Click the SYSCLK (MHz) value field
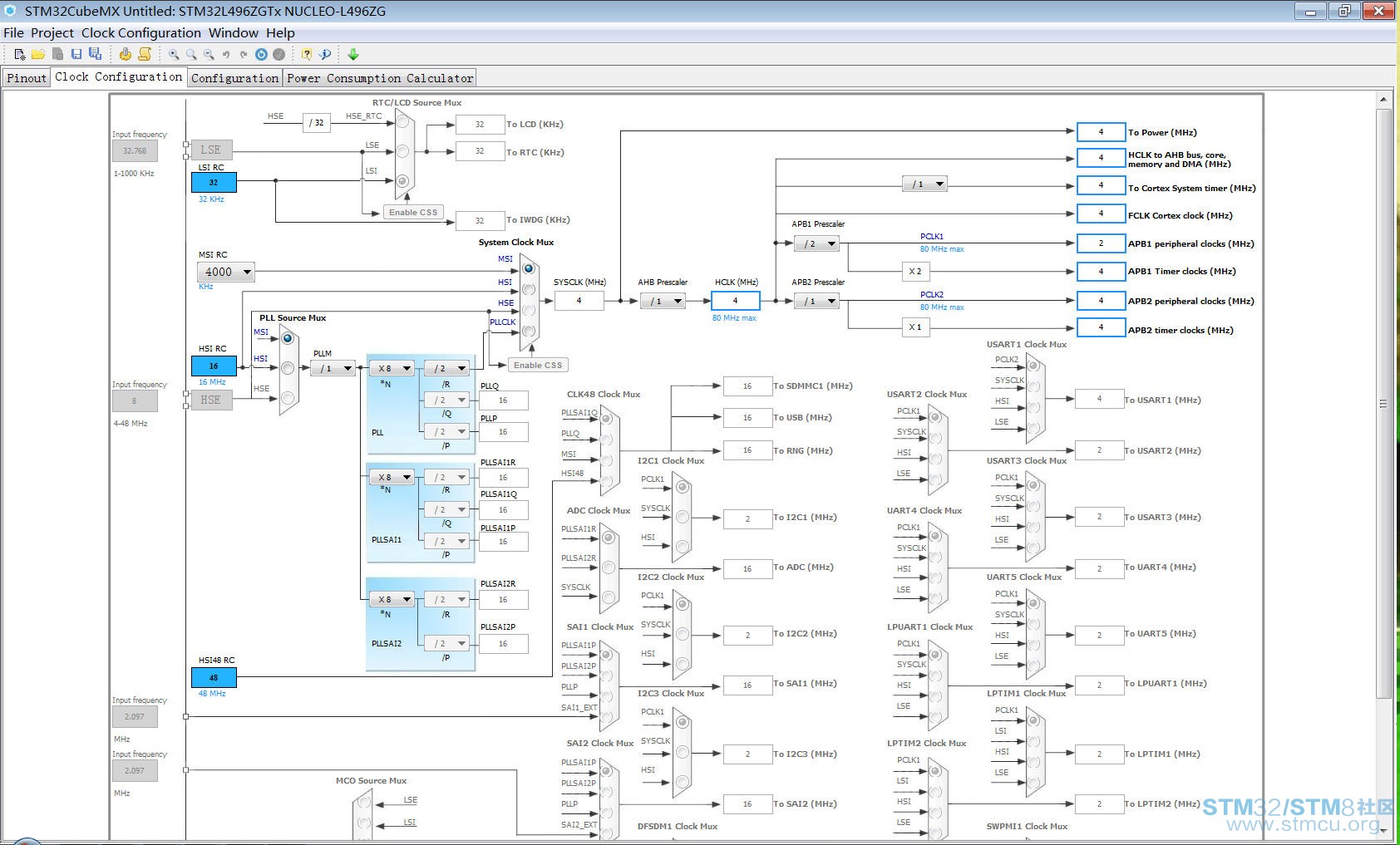1400x845 pixels. point(579,300)
